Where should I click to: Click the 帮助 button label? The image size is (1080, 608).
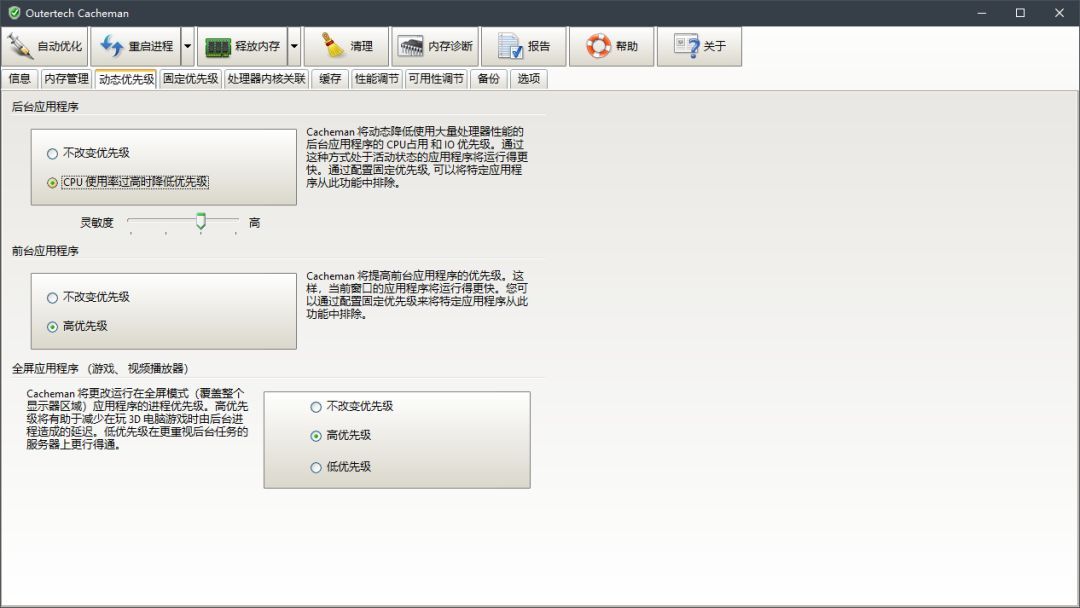tap(627, 46)
